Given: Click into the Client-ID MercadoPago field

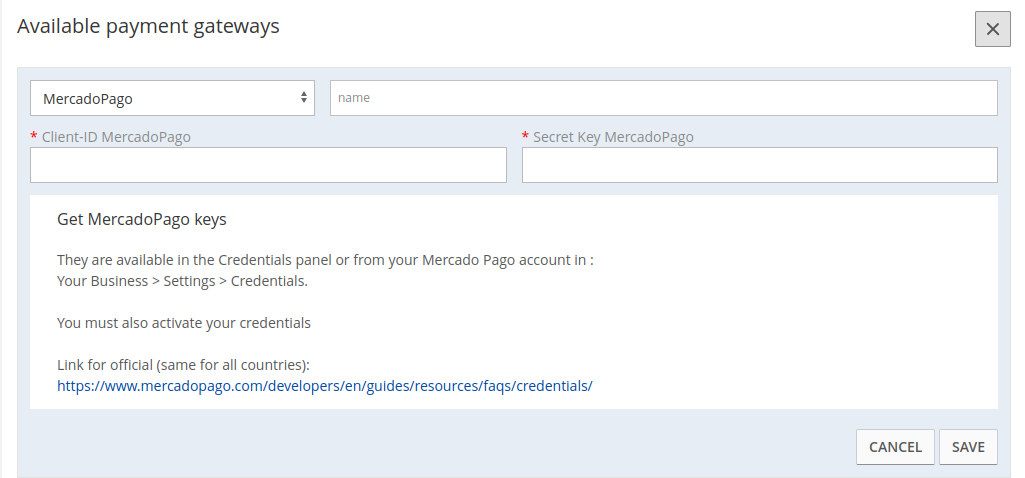Looking at the screenshot, I should 268,165.
